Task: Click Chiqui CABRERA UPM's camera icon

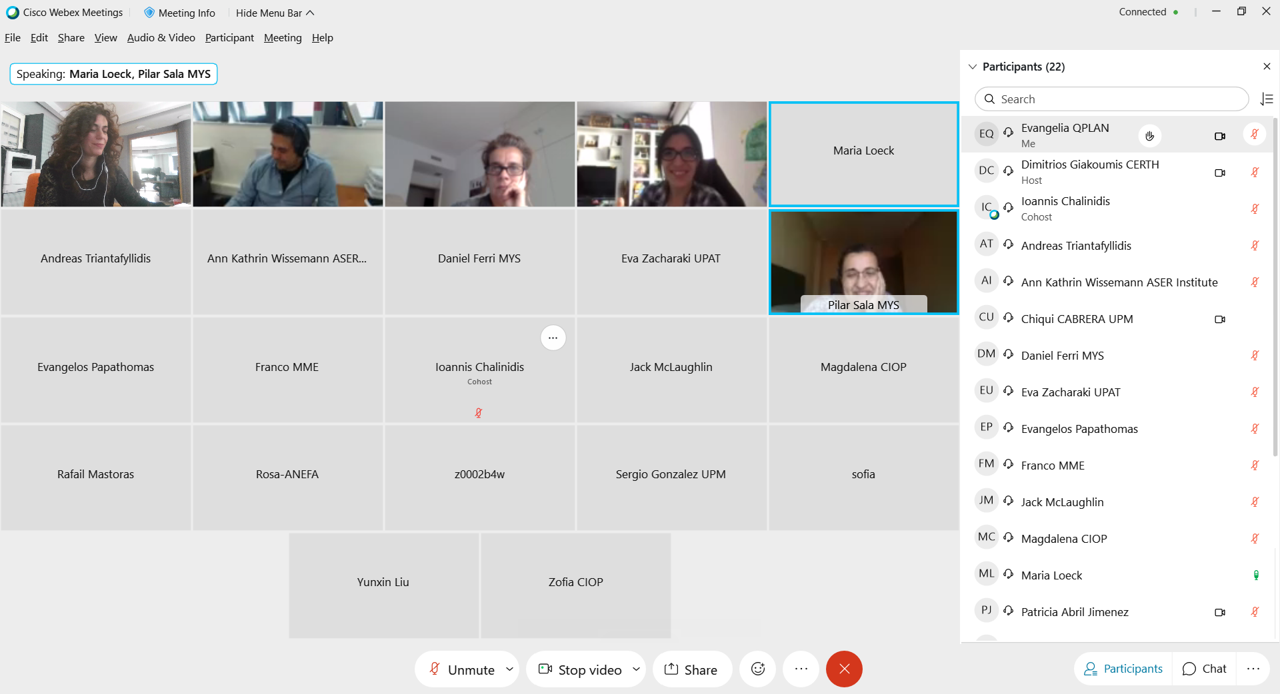Action: click(x=1220, y=319)
